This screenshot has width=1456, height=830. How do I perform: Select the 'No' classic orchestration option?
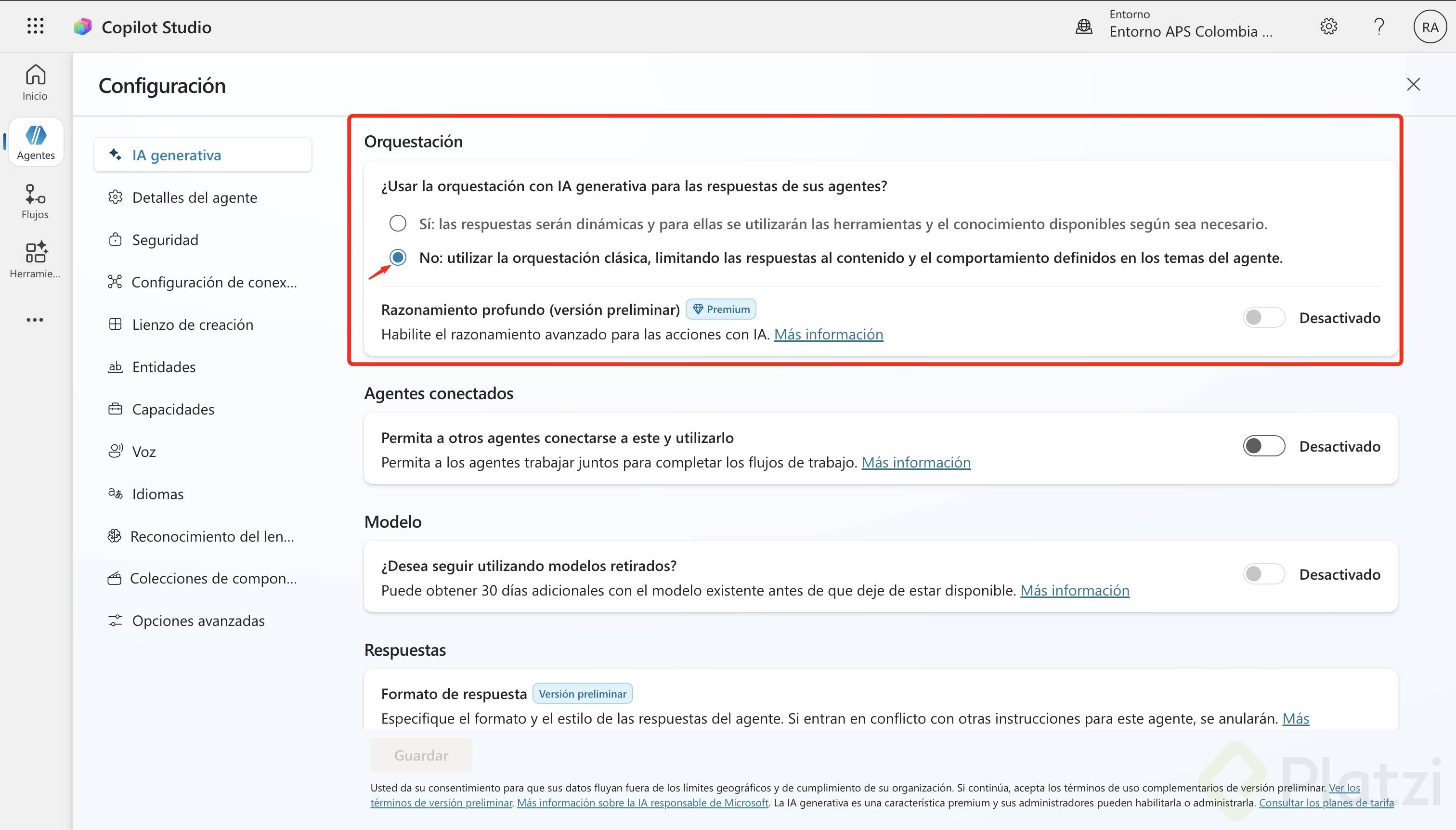tap(398, 258)
